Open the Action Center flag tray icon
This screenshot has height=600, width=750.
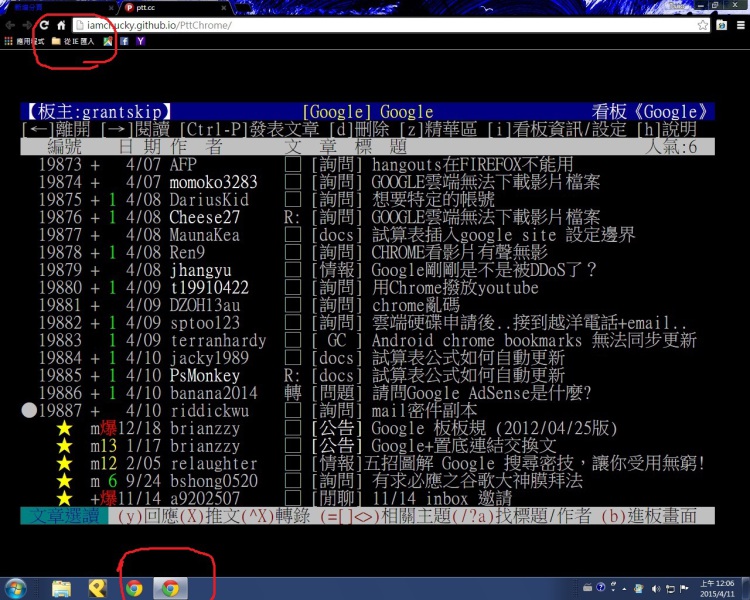(684, 589)
